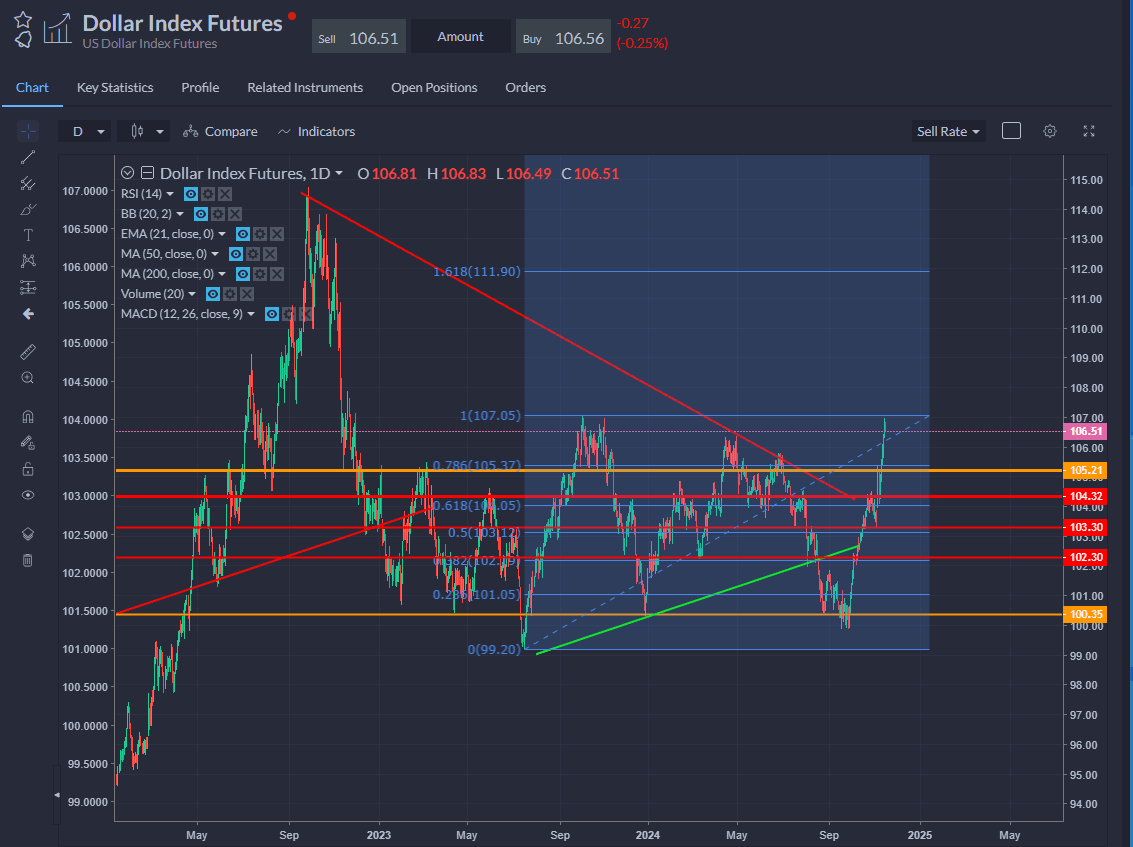The image size is (1133, 847).
Task: Hide the MACD (12, 26, close, 9) indicator
Action: [272, 314]
